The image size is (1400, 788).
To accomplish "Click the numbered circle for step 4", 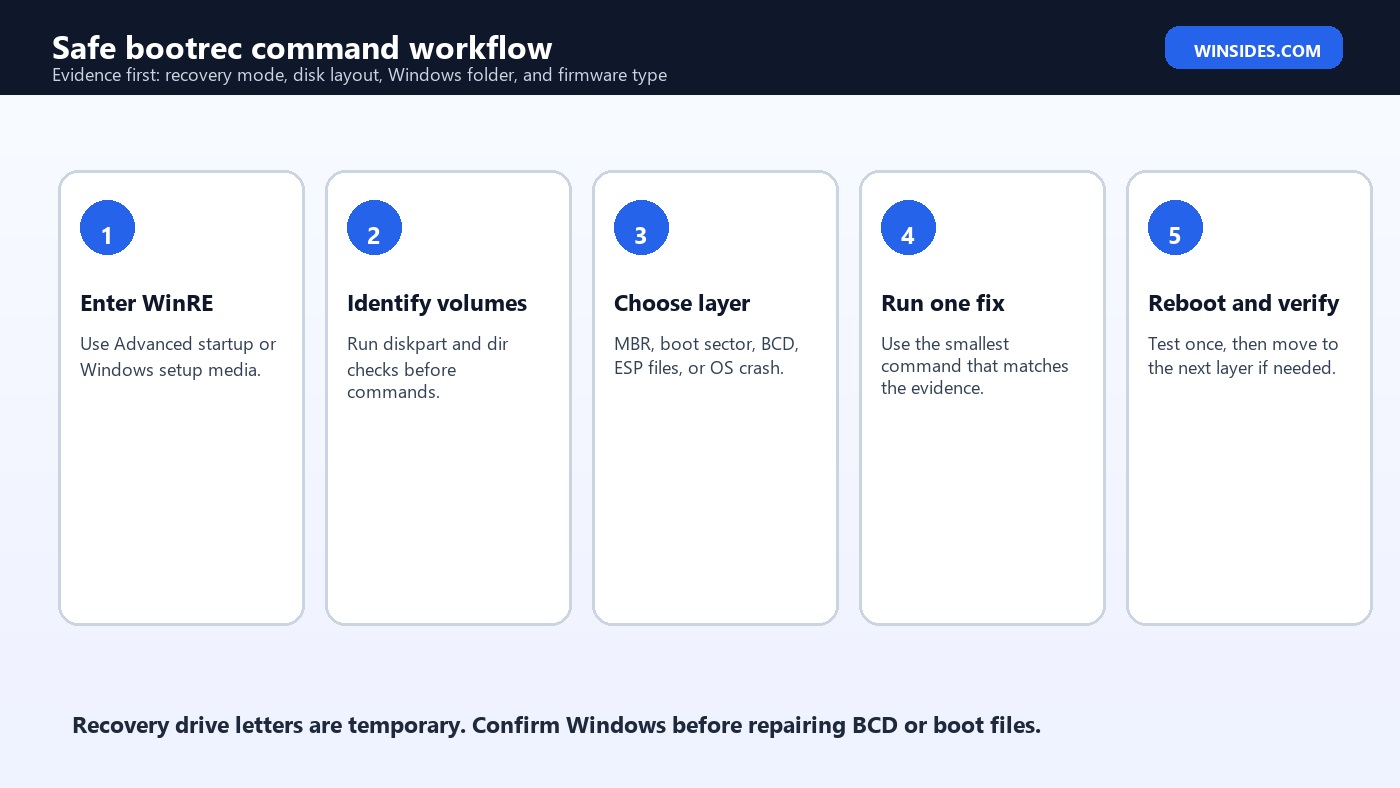I will coord(908,228).
